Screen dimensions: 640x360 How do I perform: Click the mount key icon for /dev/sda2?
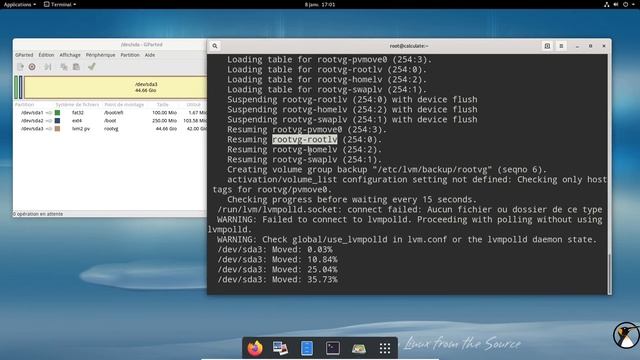[49, 121]
